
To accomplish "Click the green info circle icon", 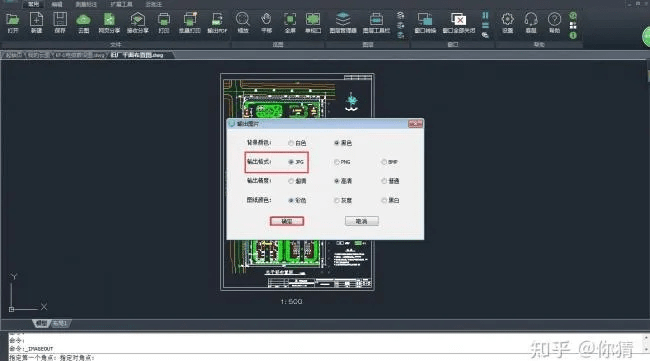I will (573, 36).
